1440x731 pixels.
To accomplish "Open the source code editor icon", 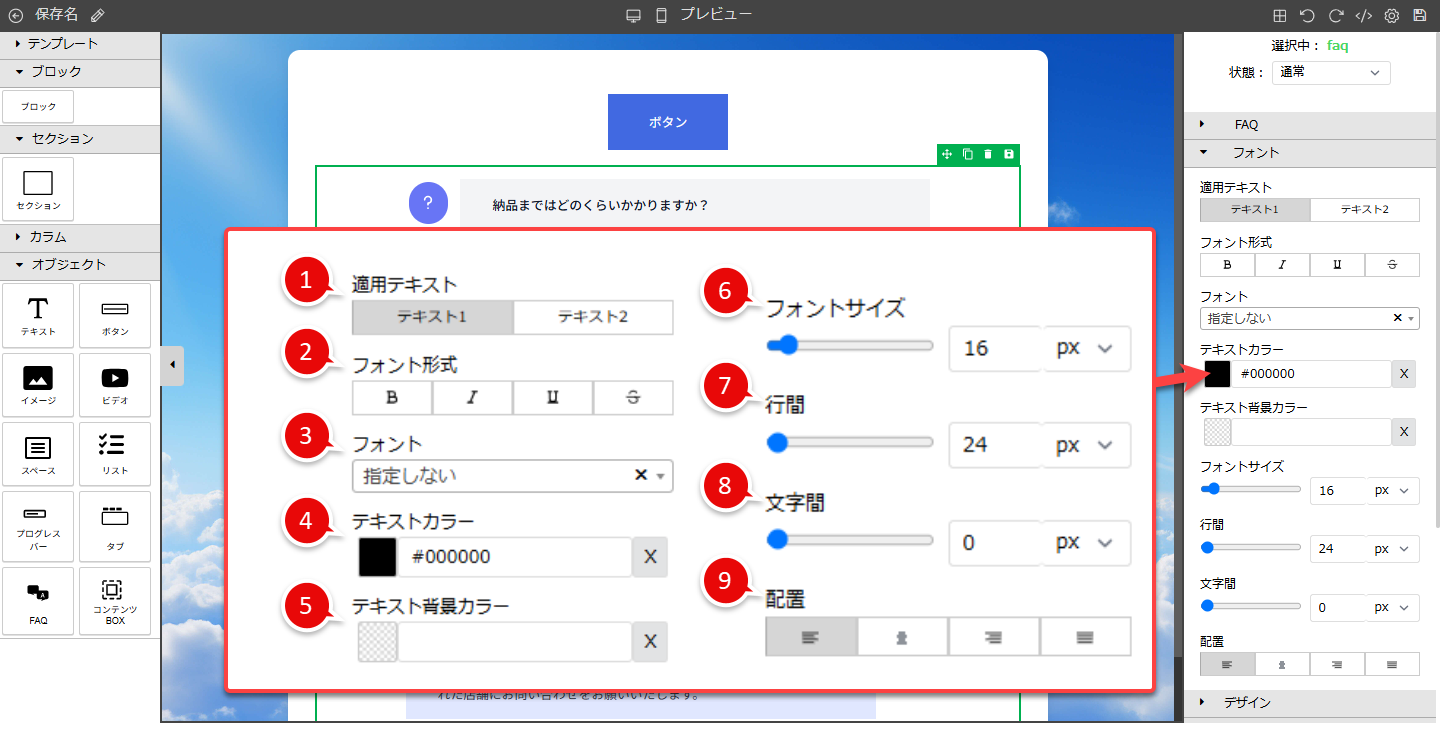I will [x=1363, y=15].
